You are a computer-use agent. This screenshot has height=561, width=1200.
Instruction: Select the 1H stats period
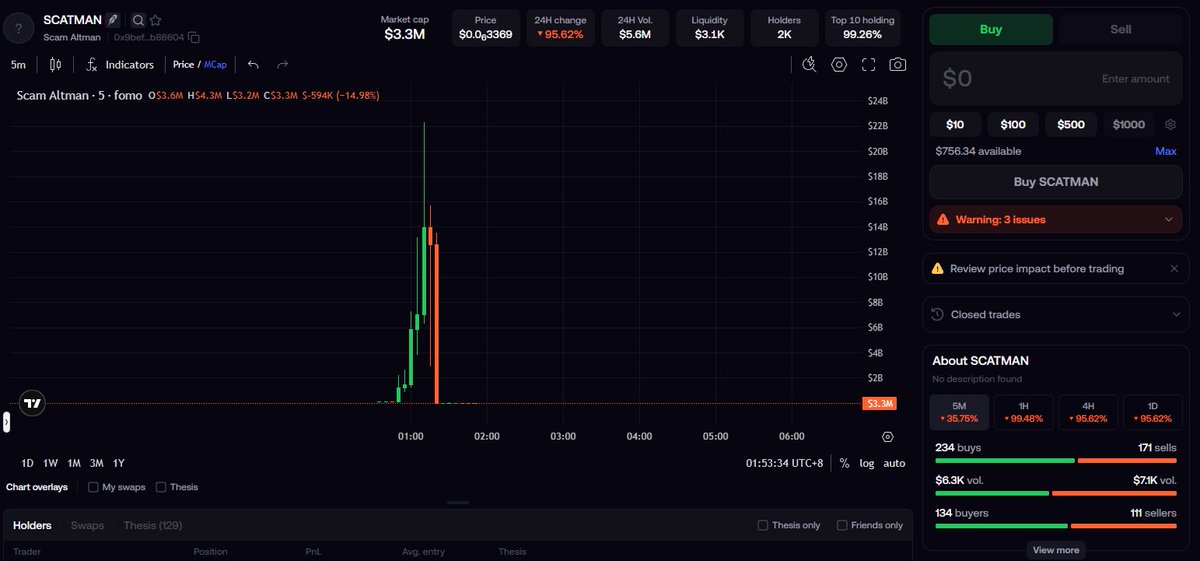(1023, 412)
